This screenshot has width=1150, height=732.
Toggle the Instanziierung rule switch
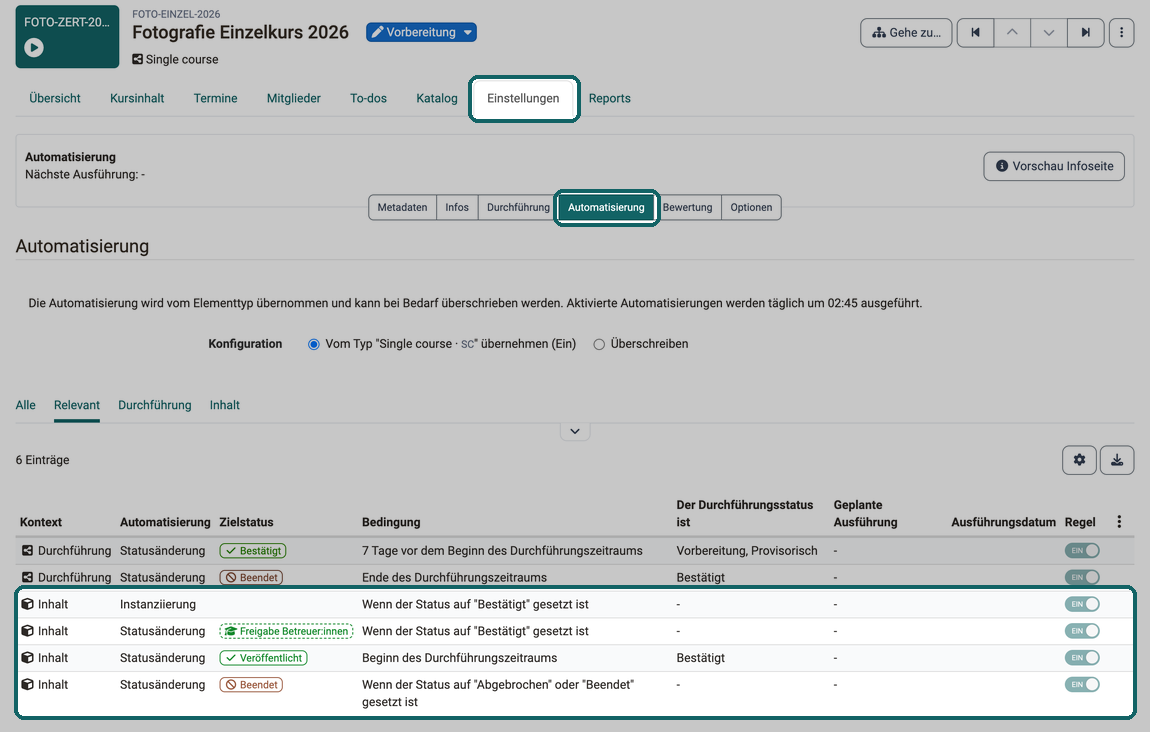click(x=1083, y=604)
